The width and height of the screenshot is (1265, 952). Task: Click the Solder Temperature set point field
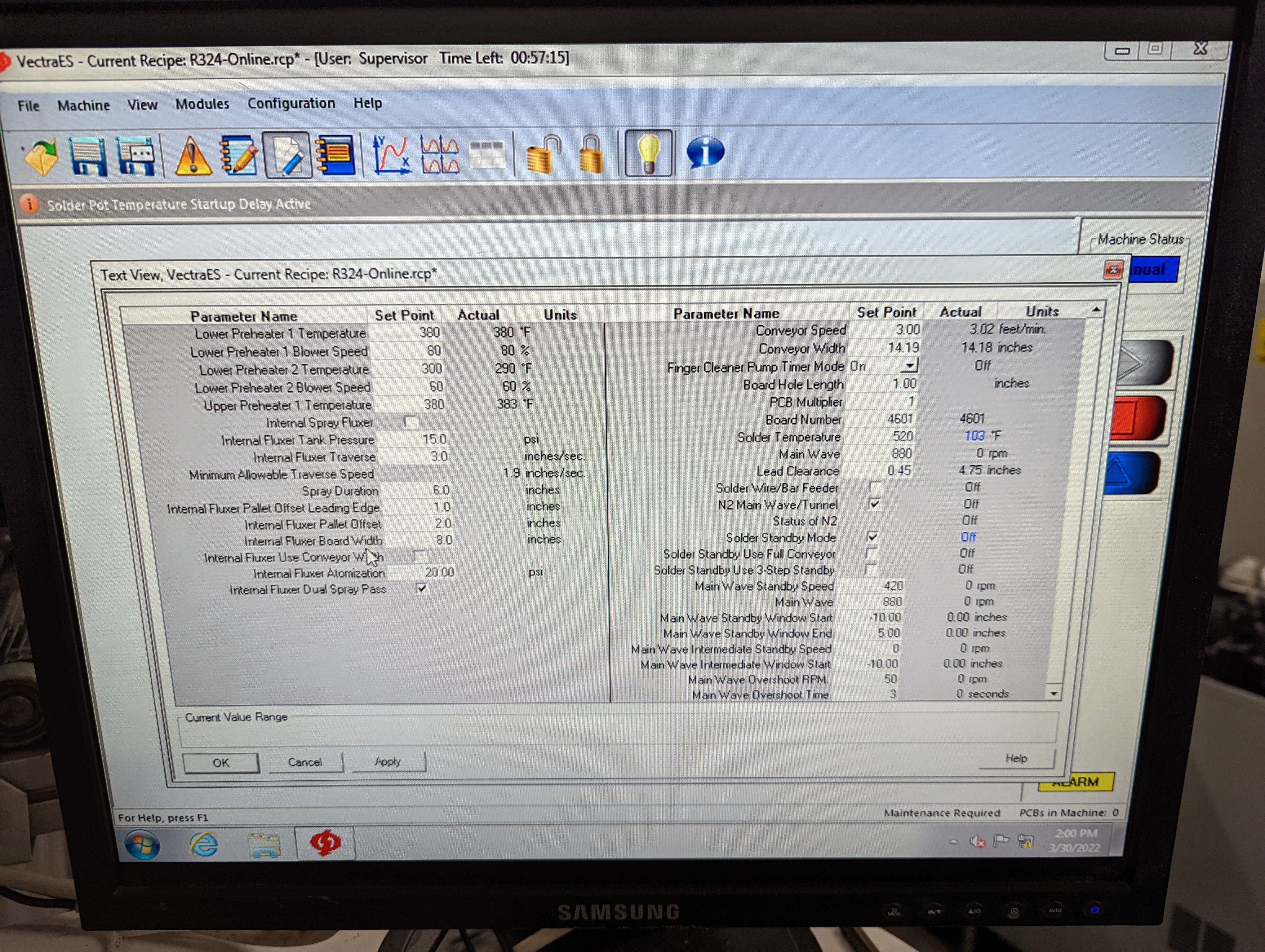click(x=886, y=437)
